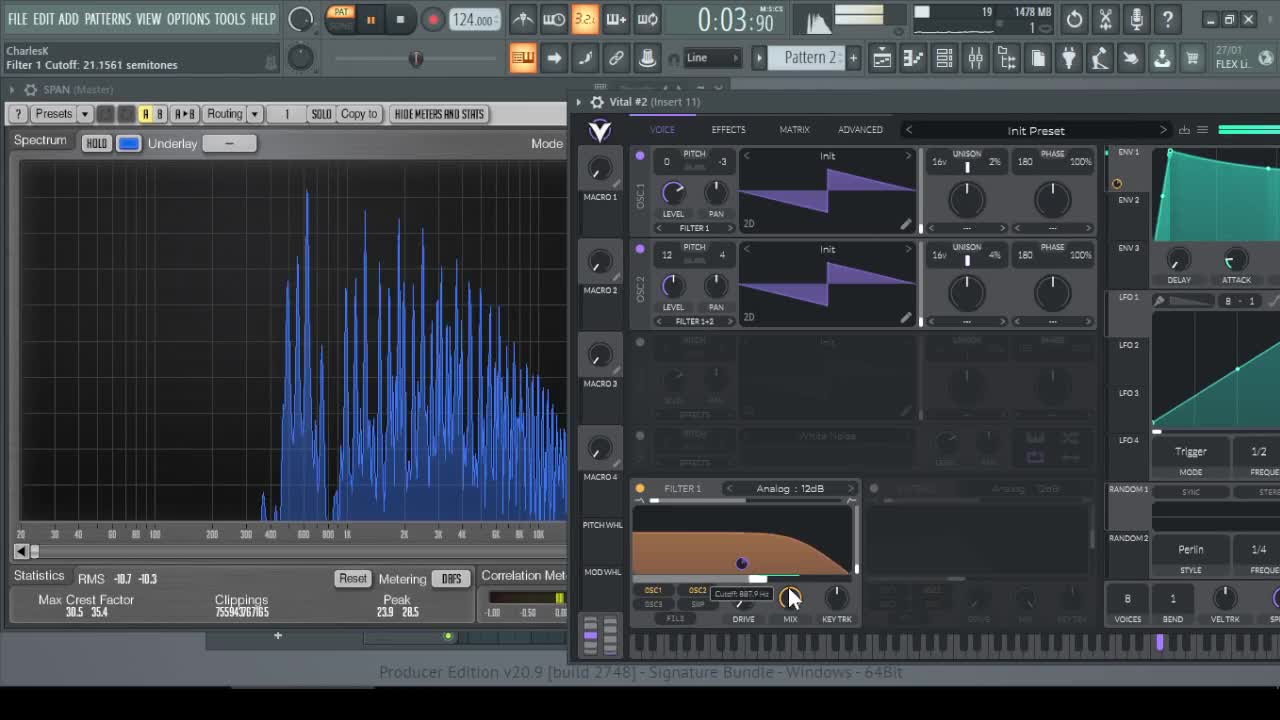Image resolution: width=1280 pixels, height=720 pixels.
Task: Open the PATTERNS menu
Action: 107,19
